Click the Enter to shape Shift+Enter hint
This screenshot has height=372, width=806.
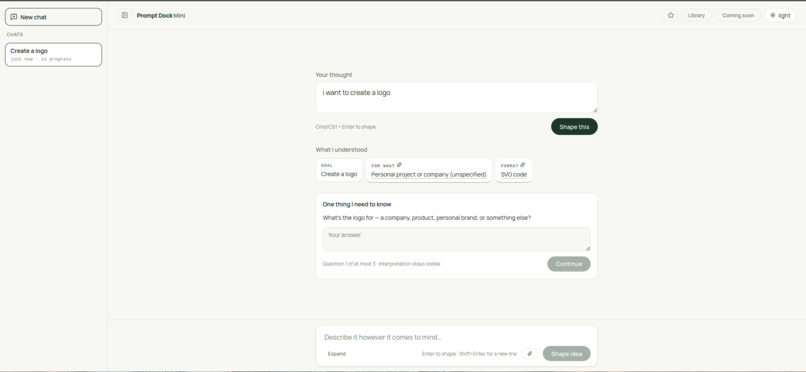coord(469,354)
